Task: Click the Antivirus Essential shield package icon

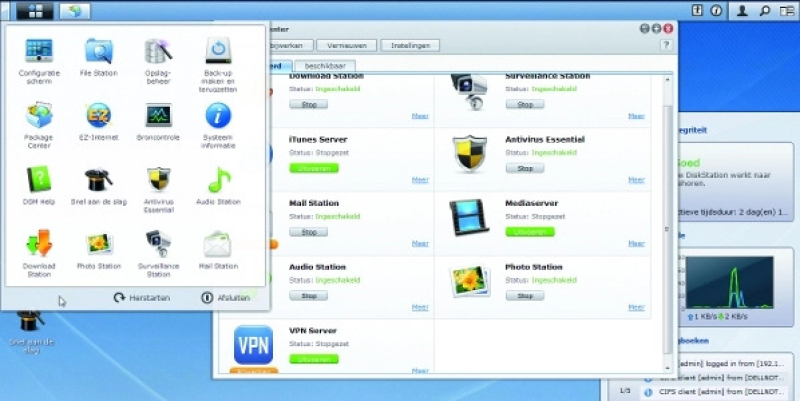Action: [469, 154]
